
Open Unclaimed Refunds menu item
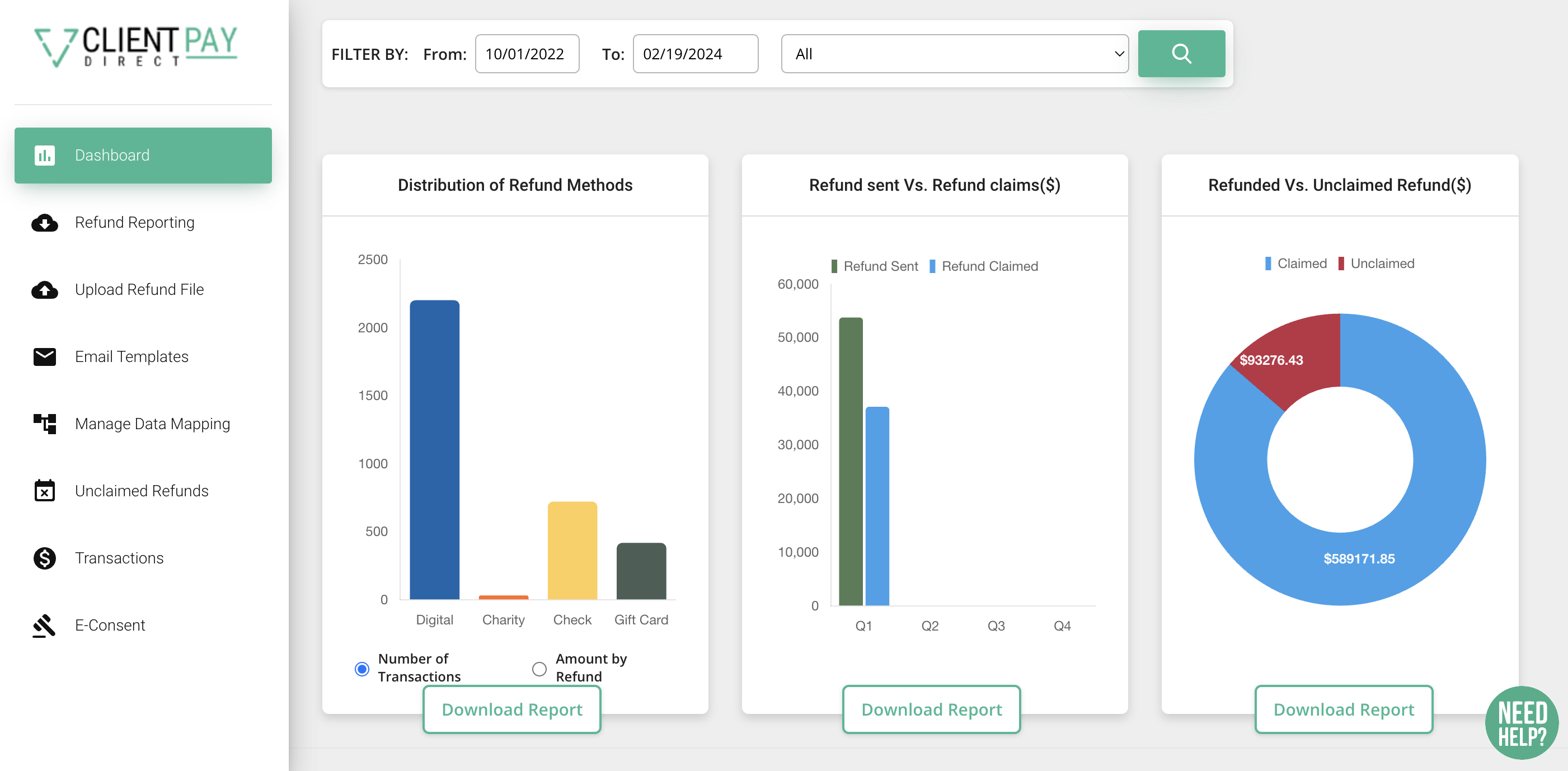(141, 491)
